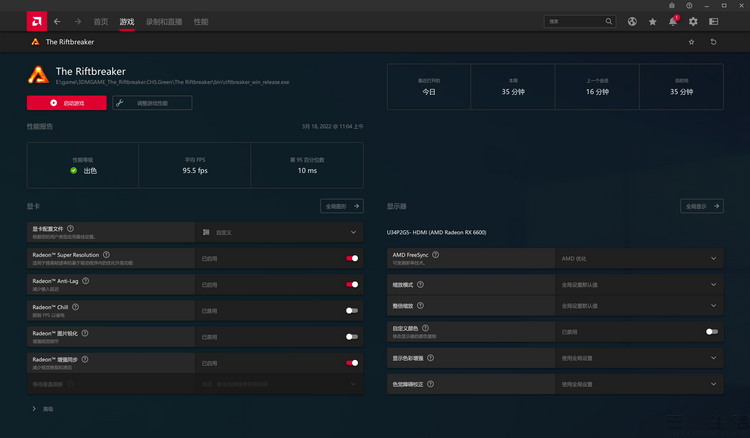This screenshot has height=438, width=750.
Task: Disable Radeon Super Resolution toggle
Action: (352, 258)
